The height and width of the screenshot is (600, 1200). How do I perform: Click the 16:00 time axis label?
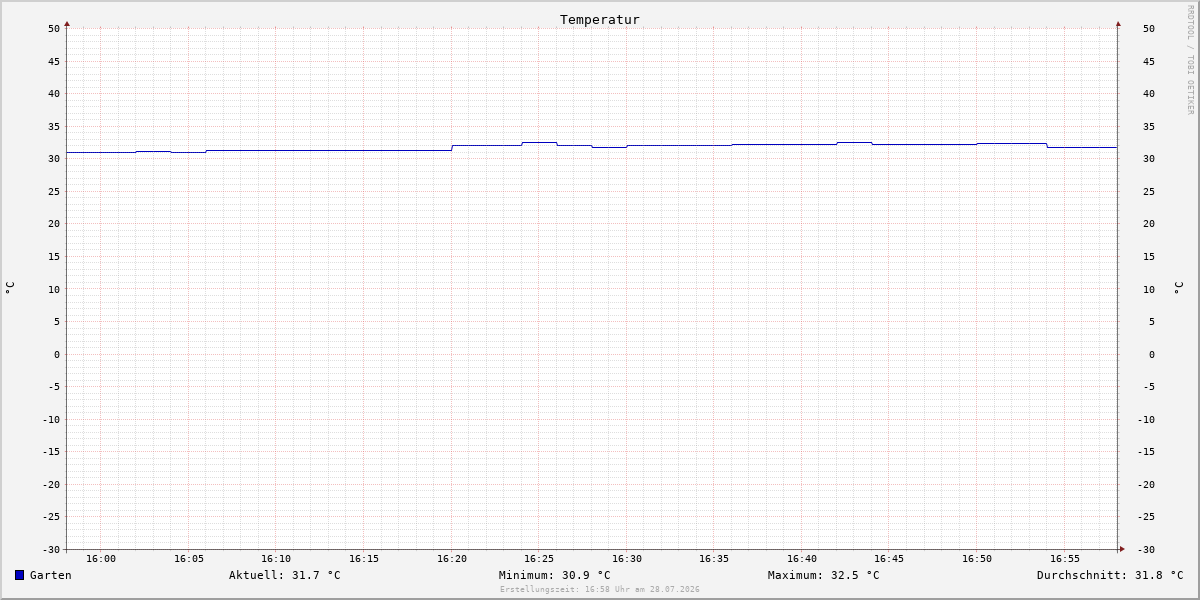tap(101, 559)
